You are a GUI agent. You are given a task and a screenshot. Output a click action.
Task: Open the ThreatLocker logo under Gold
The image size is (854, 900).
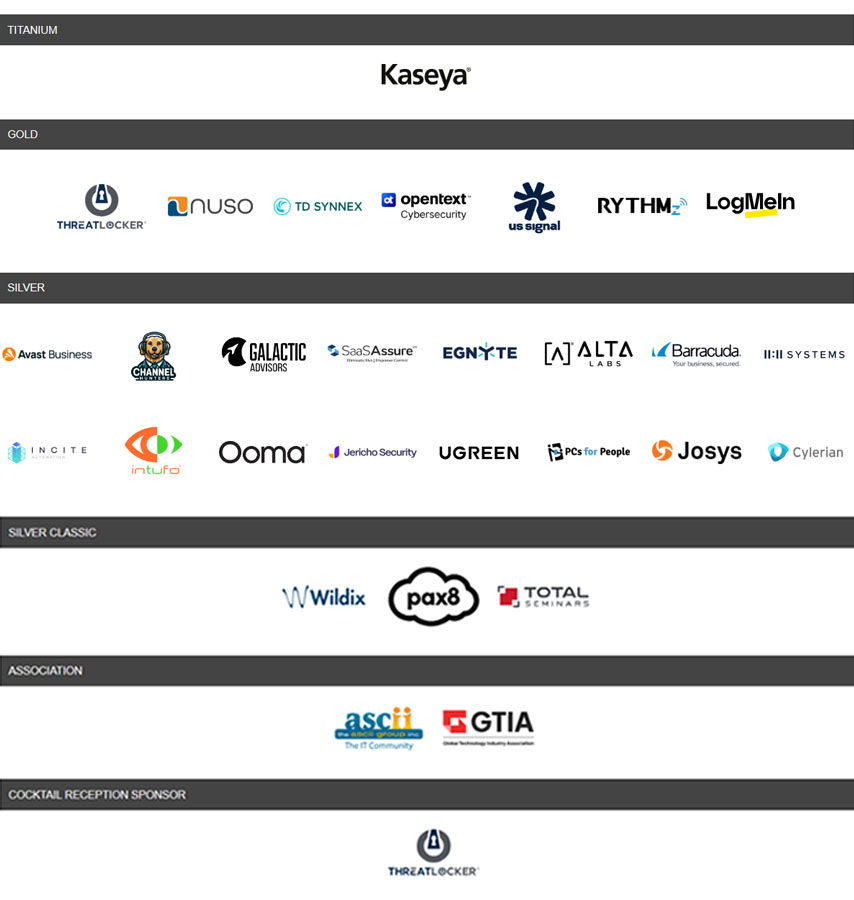pyautogui.click(x=102, y=207)
